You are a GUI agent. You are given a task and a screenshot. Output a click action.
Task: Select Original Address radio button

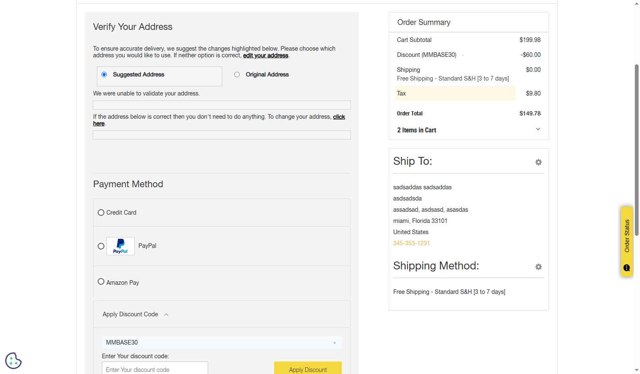(237, 74)
